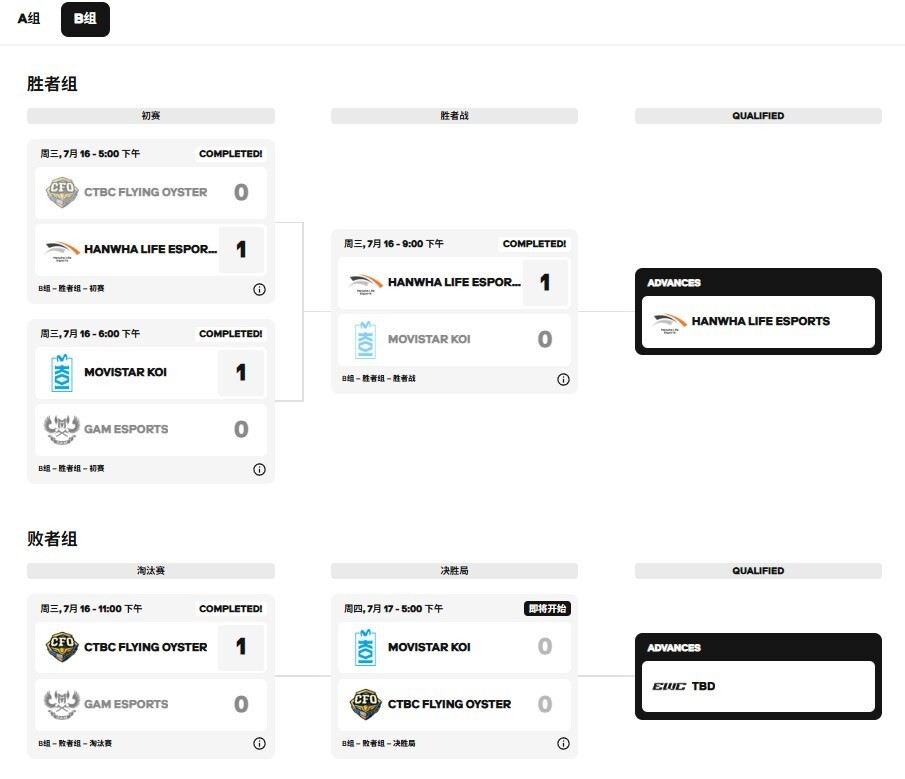The height and width of the screenshot is (779, 905).
Task: Click GAM Esports logo in 淘汰赛 match
Action: coord(61,704)
